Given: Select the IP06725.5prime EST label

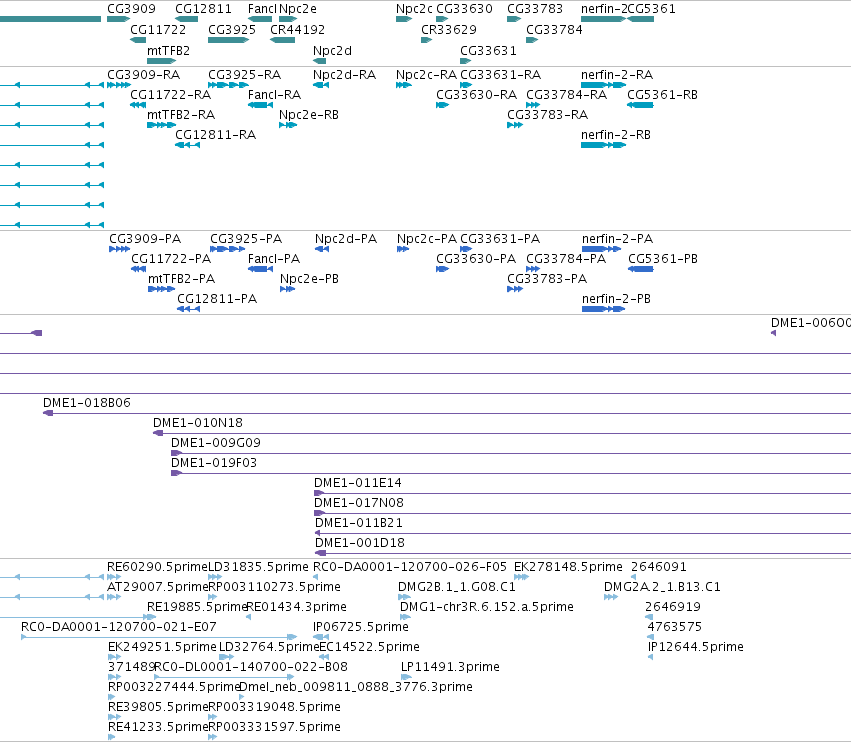Looking at the screenshot, I should point(361,627).
